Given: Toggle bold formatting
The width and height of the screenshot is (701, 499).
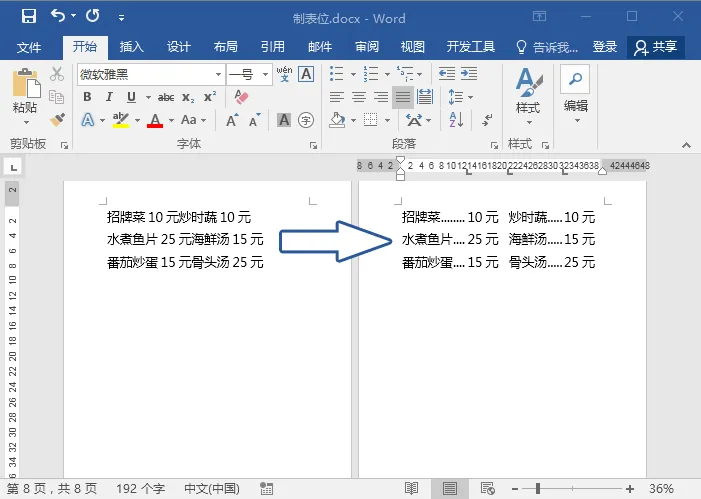Looking at the screenshot, I should click(87, 97).
